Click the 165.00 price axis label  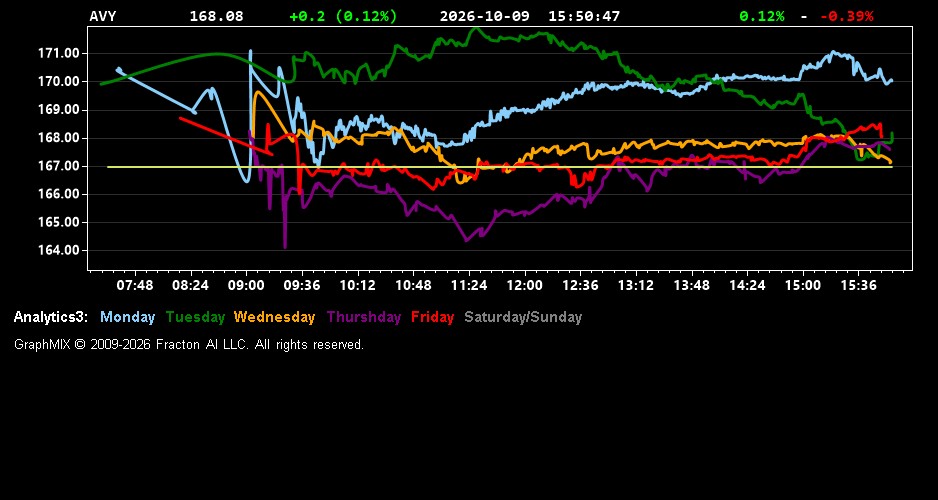59,222
